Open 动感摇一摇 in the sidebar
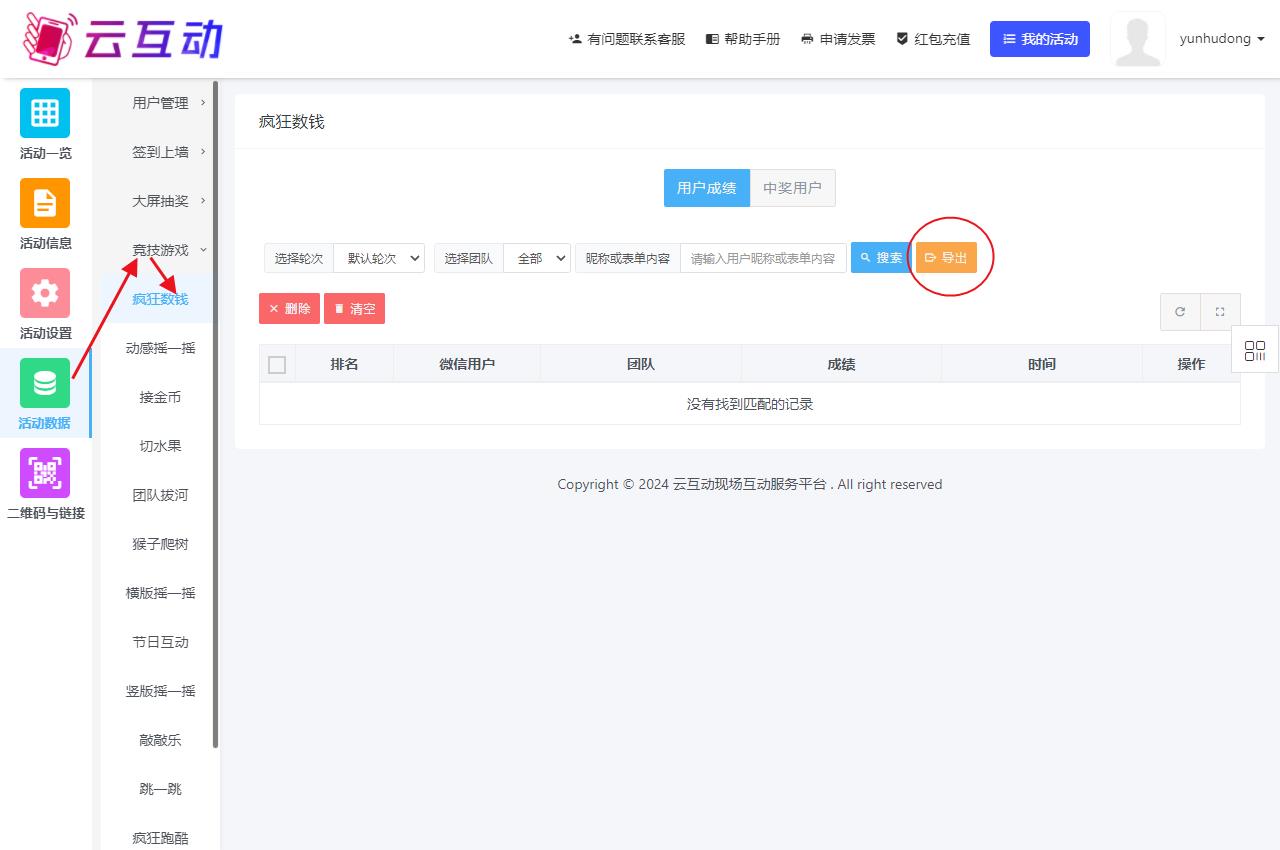The height and width of the screenshot is (850, 1280). pos(160,348)
